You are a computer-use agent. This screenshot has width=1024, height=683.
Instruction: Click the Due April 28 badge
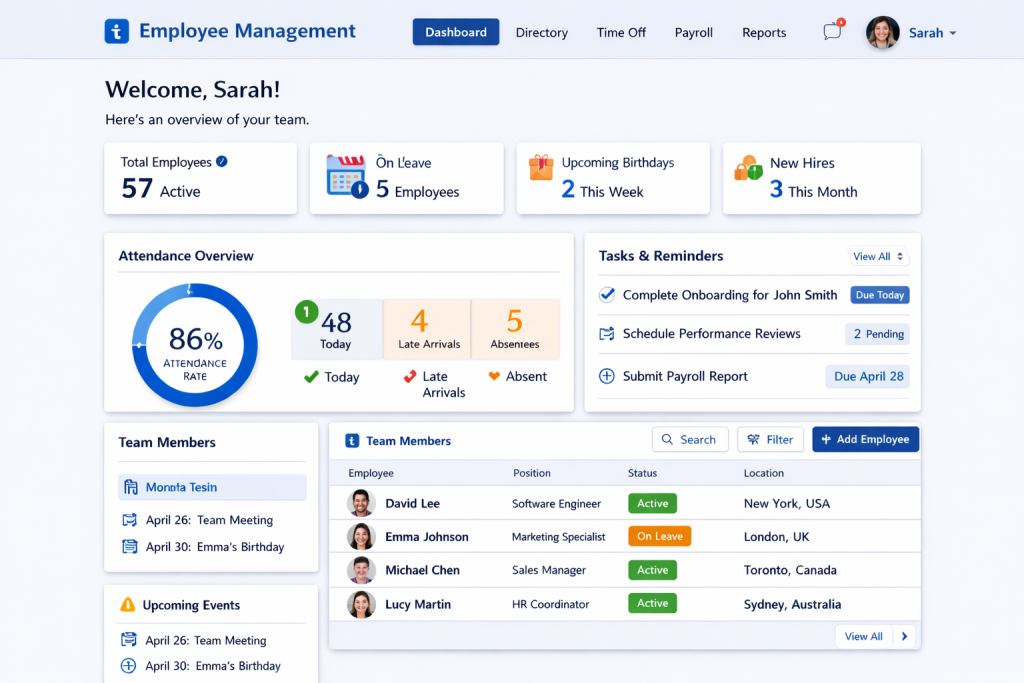[x=868, y=376]
